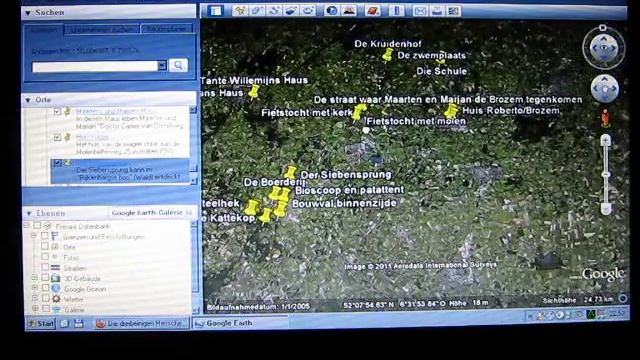Enable the Grenzen und Beschriftungen layer checkbox

click(x=44, y=236)
